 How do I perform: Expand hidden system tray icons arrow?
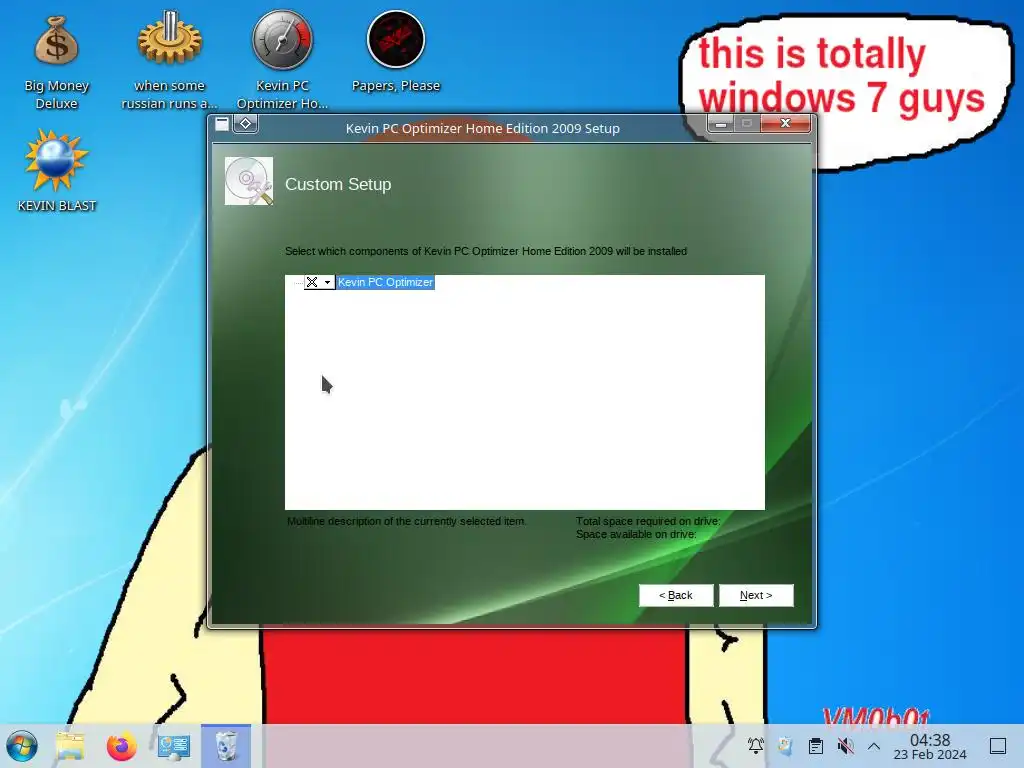coord(874,746)
